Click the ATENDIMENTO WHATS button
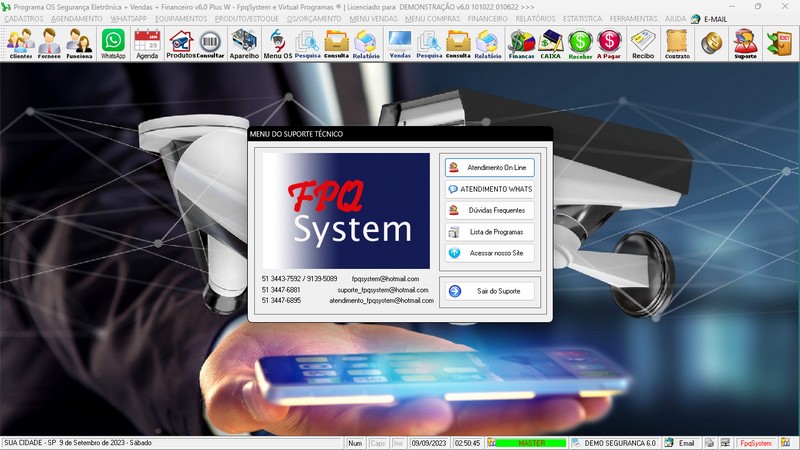The image size is (800, 450). [x=490, y=189]
